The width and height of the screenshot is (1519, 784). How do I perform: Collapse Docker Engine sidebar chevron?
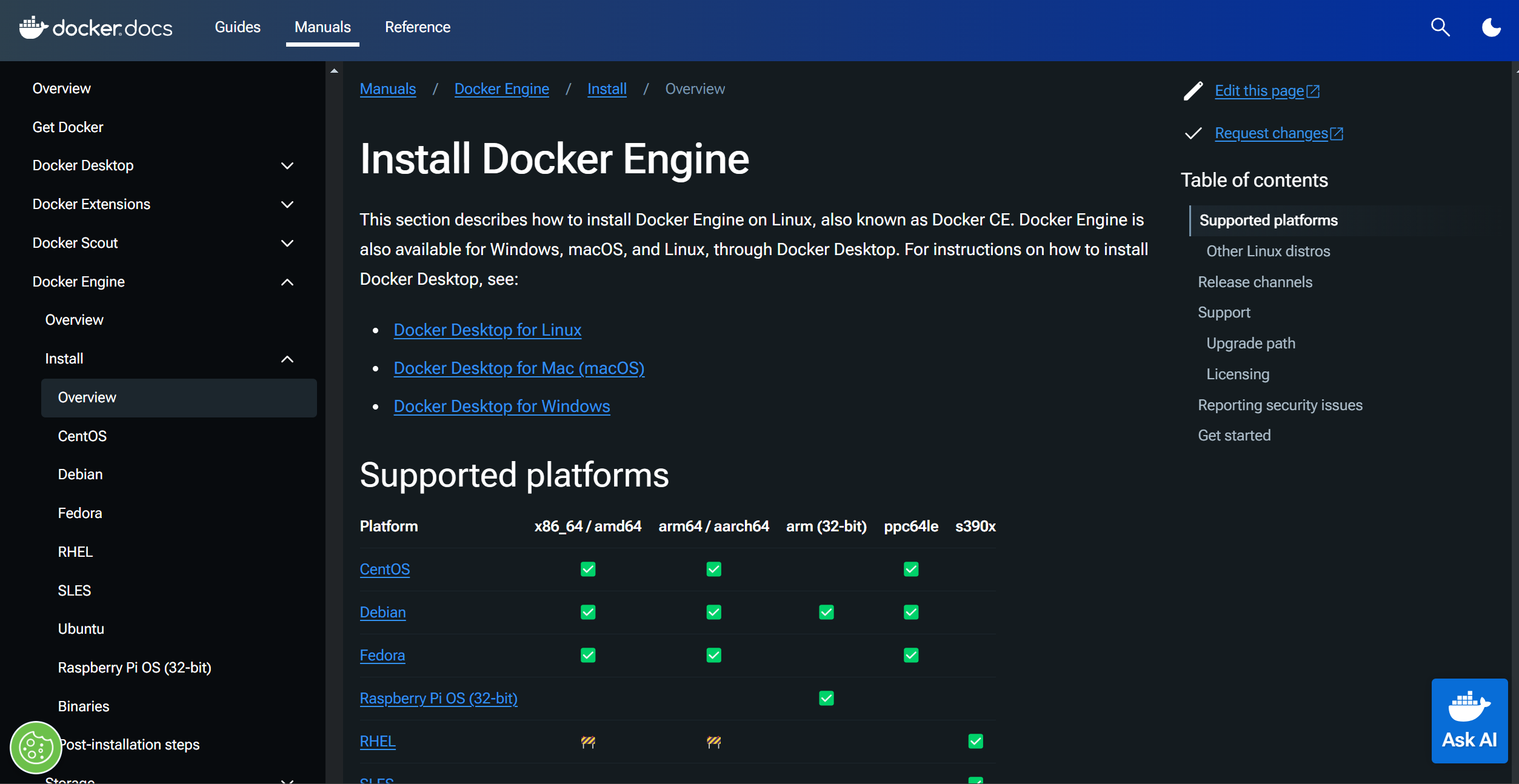click(x=287, y=282)
